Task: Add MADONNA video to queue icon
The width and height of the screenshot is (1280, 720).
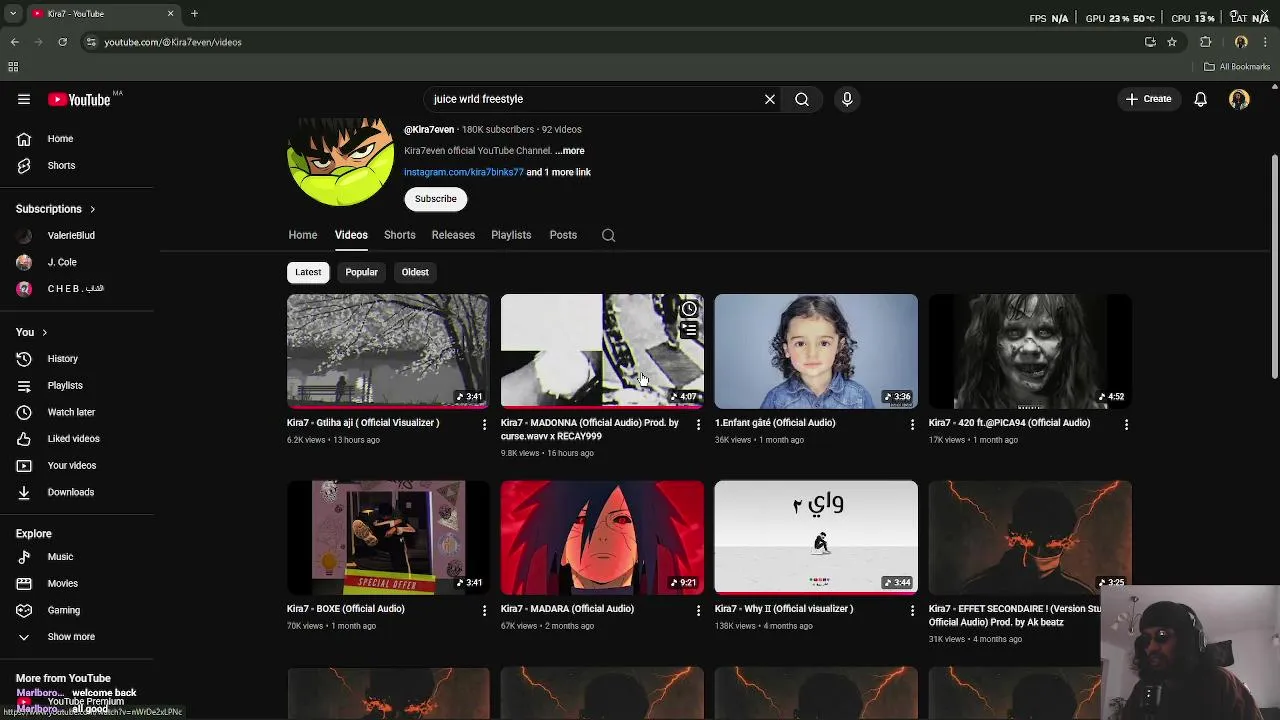Action: coord(689,329)
